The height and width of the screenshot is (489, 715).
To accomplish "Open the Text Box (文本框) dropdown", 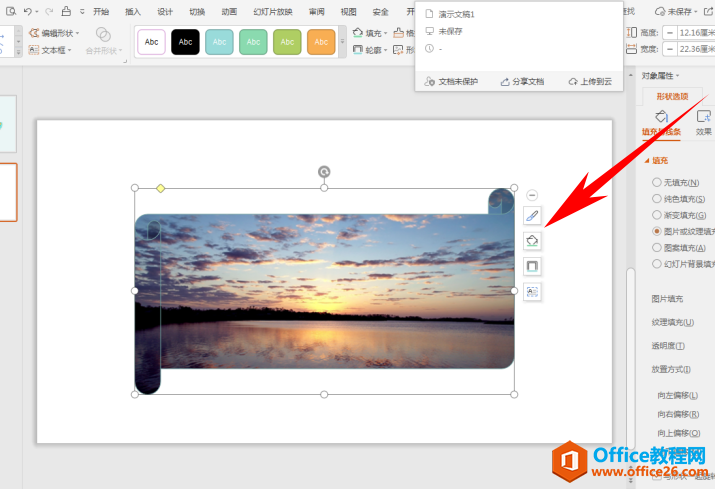I will 51,49.
